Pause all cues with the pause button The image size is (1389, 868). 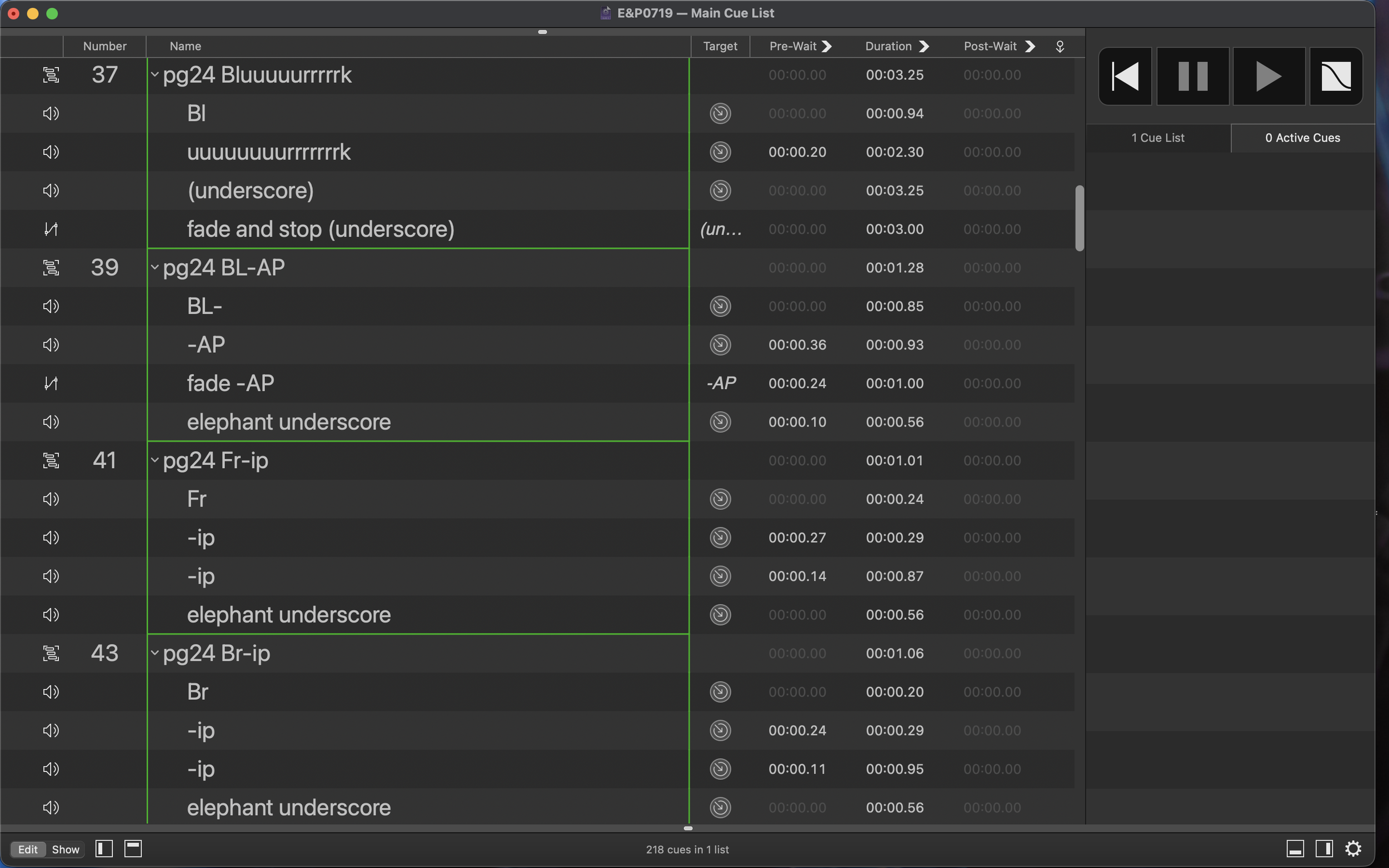tap(1193, 76)
